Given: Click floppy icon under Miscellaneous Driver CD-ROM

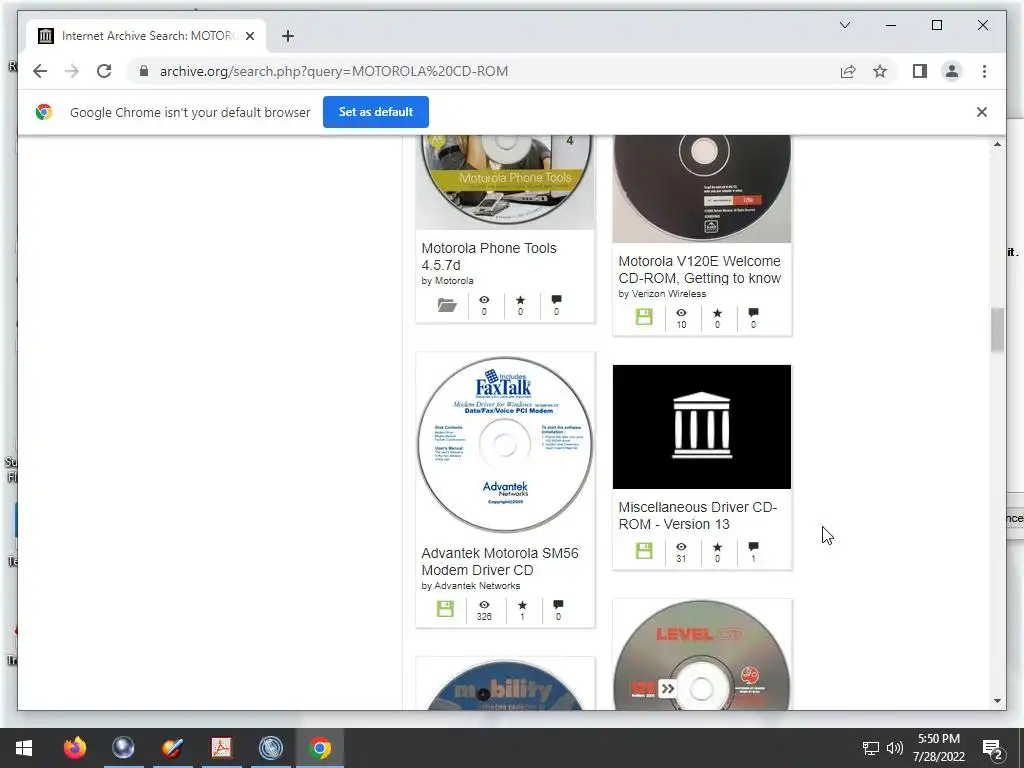Looking at the screenshot, I should point(644,551).
